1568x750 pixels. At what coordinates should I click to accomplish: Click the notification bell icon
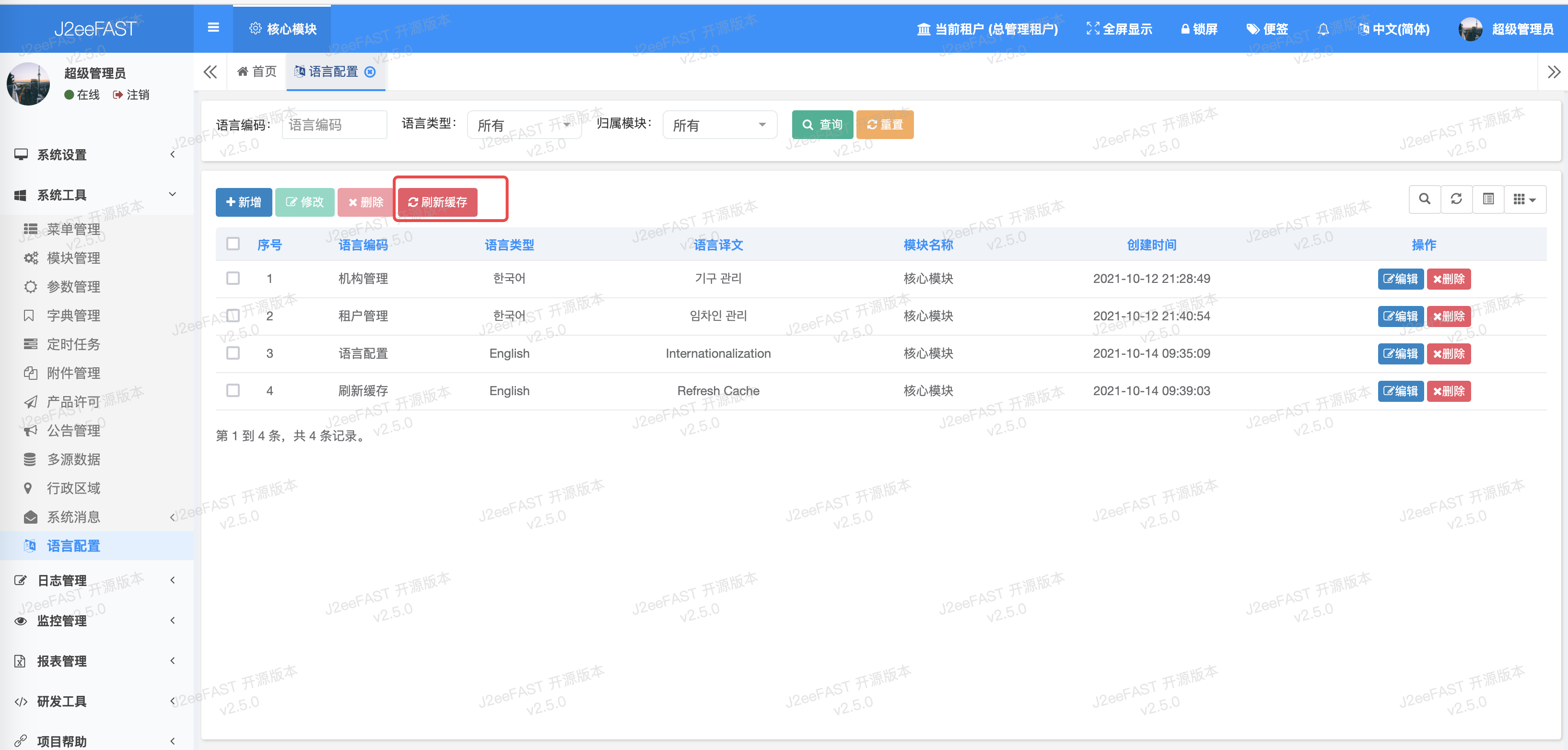(x=1322, y=29)
